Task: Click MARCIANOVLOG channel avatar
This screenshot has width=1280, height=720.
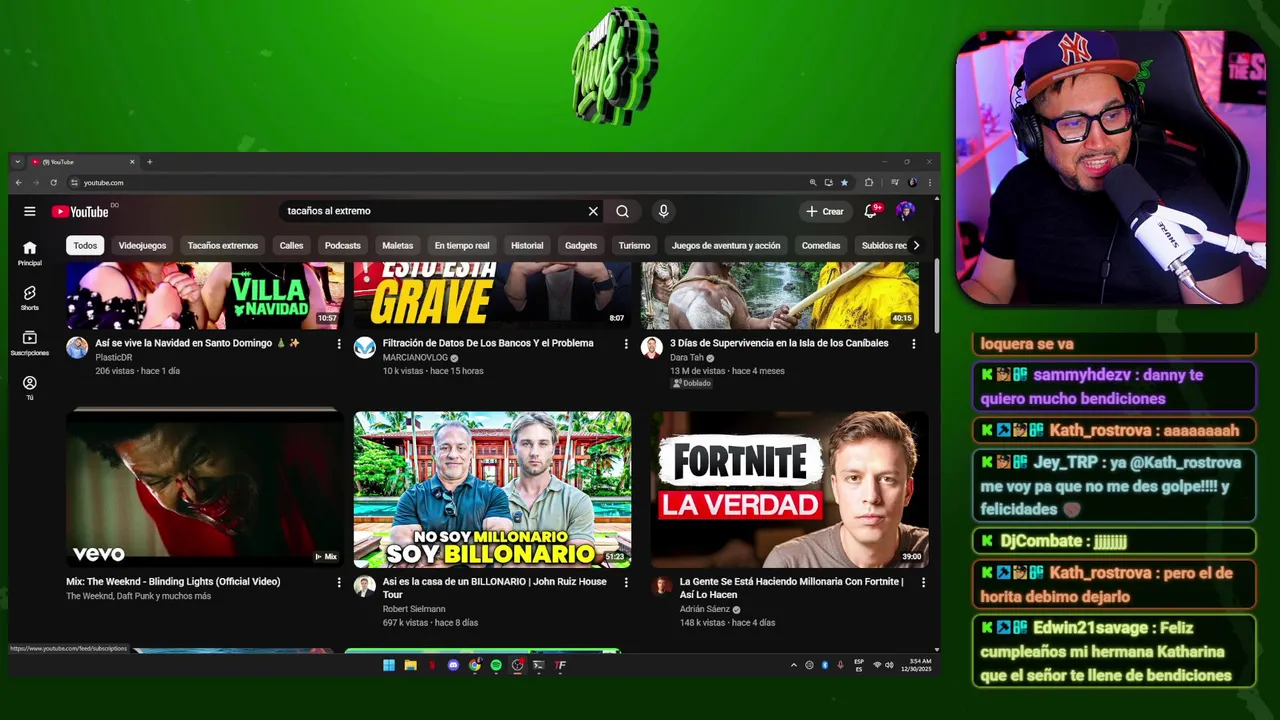Action: (365, 348)
